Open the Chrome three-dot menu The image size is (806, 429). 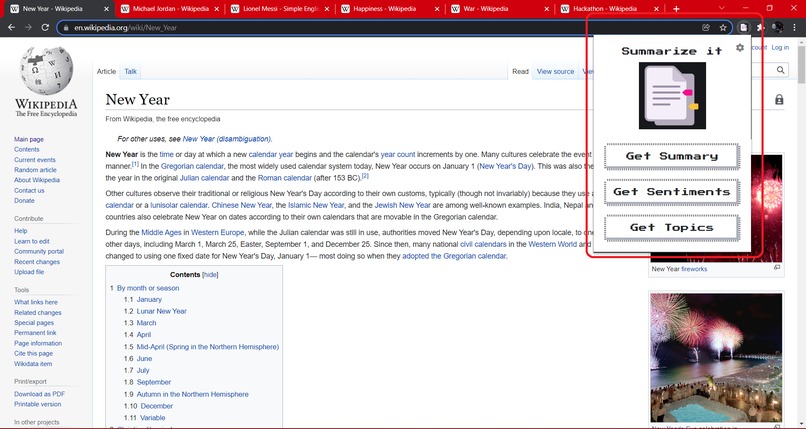795,27
